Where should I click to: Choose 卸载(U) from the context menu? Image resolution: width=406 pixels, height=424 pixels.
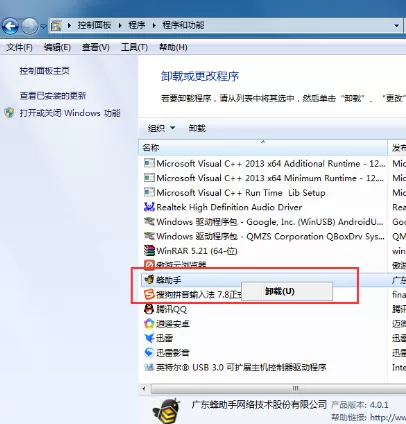pos(287,292)
